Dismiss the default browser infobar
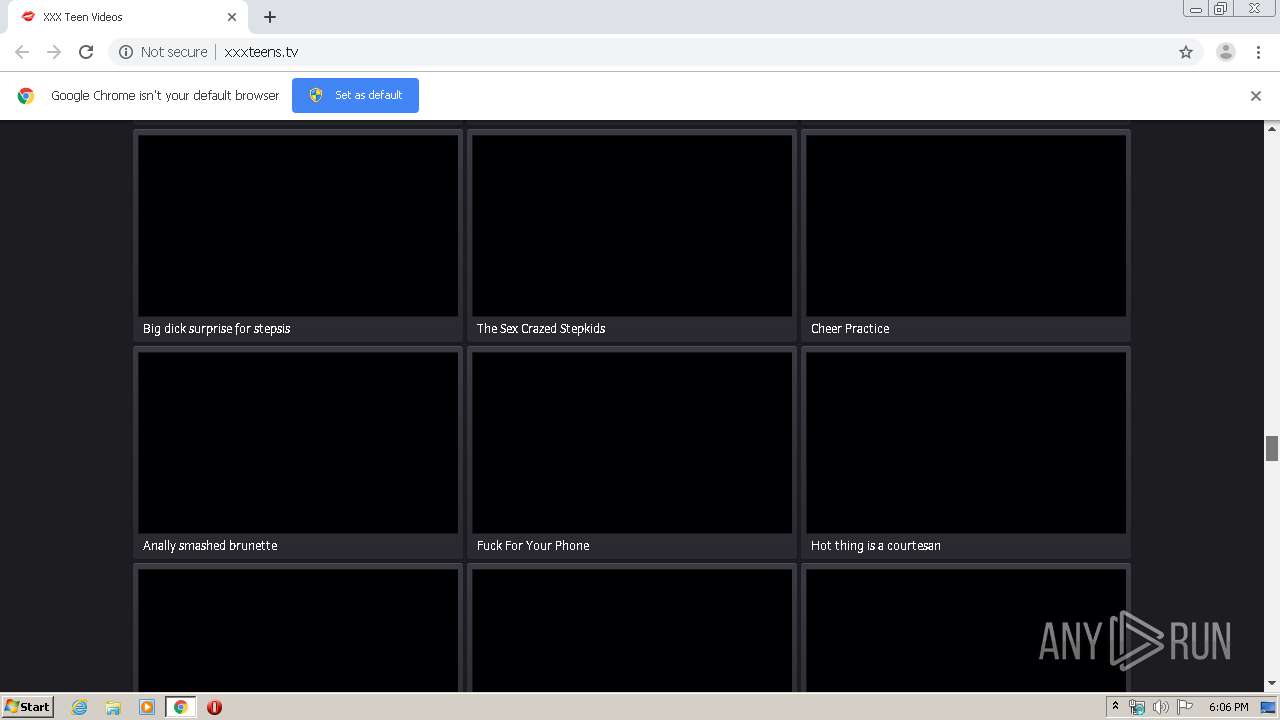Image resolution: width=1280 pixels, height=720 pixels. tap(1256, 96)
